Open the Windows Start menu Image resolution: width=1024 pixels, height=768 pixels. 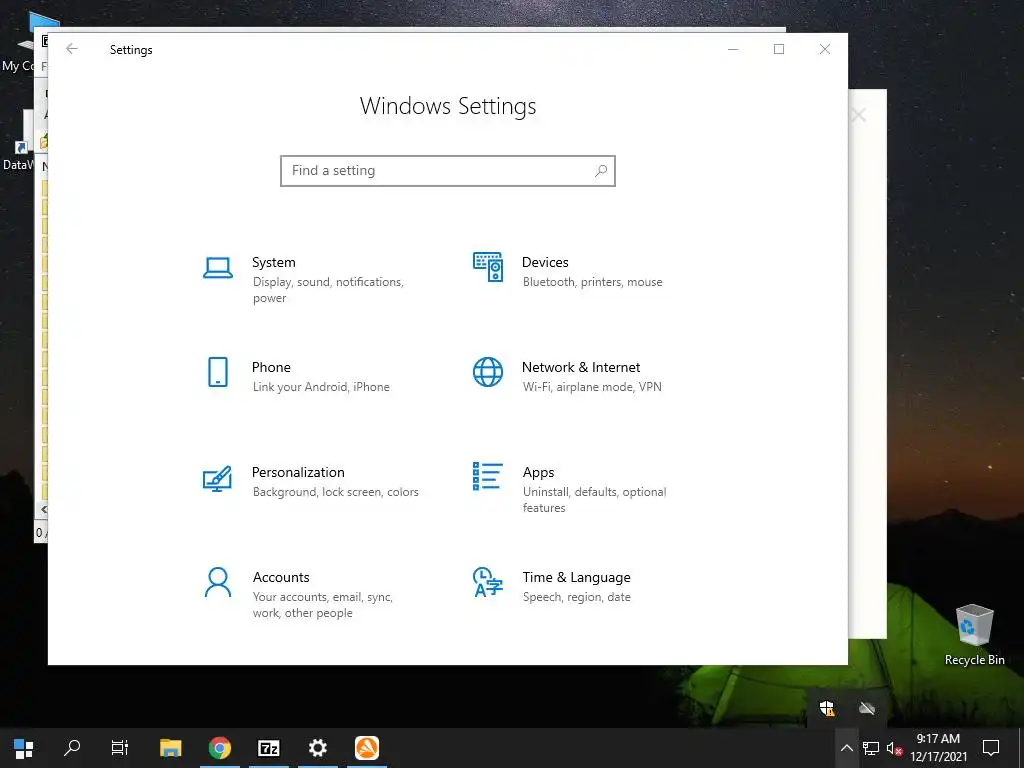(24, 748)
